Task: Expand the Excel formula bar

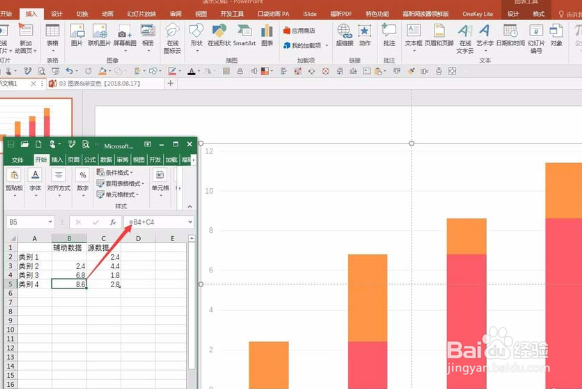Action: coord(190,222)
